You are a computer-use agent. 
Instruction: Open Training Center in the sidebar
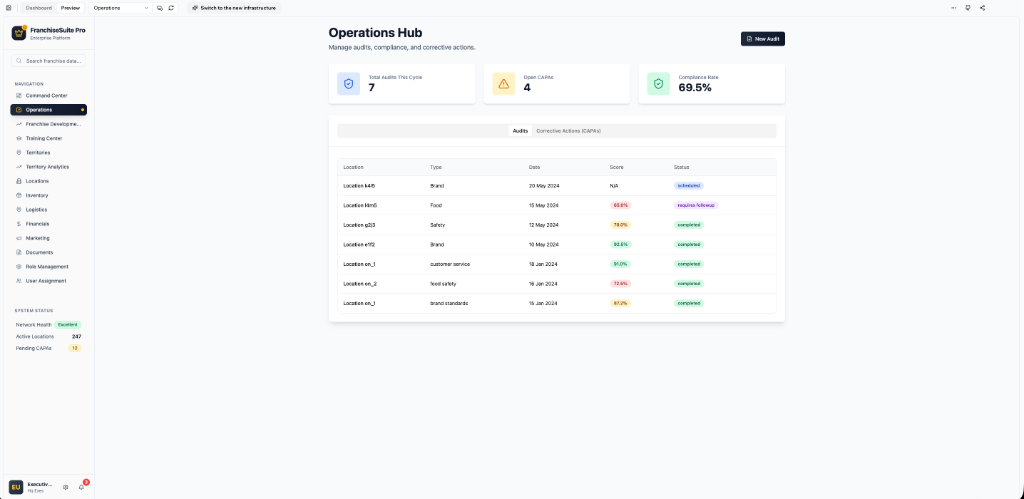pos(48,138)
